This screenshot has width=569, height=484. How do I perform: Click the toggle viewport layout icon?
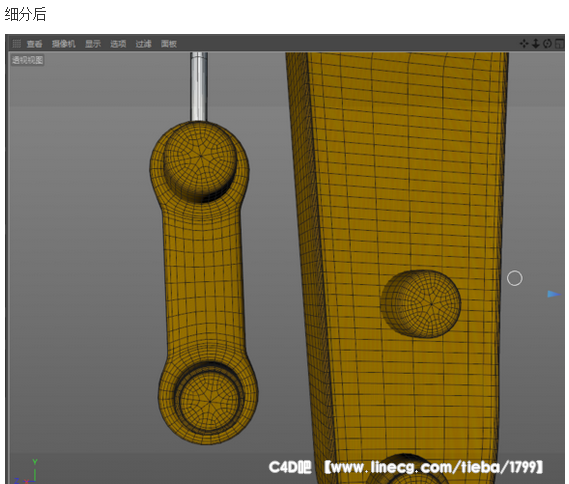tap(559, 44)
